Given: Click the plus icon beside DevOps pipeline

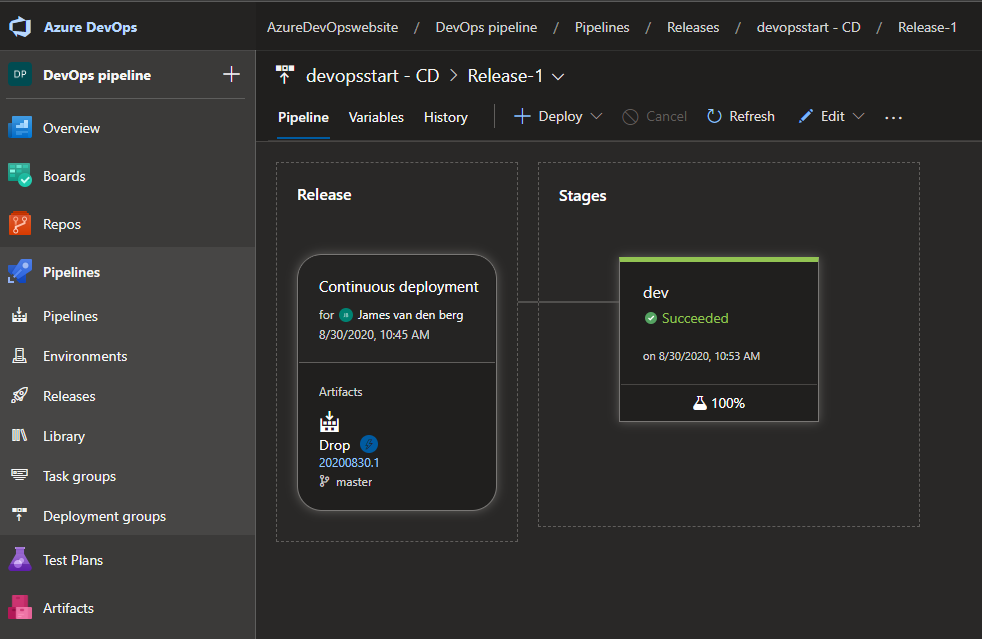Looking at the screenshot, I should coord(232,75).
